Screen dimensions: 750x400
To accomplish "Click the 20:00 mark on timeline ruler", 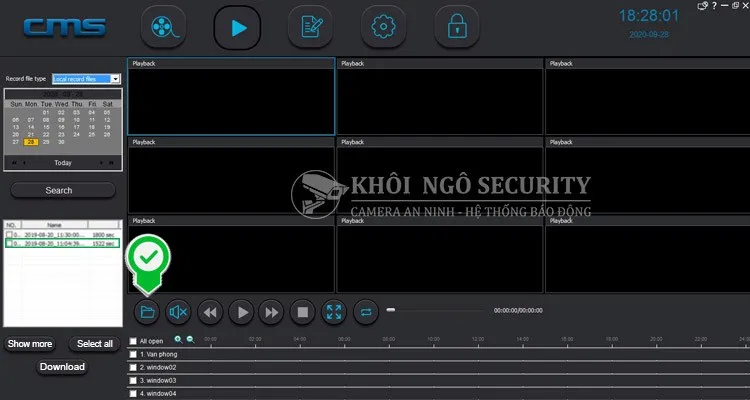I will pyautogui.click(x=656, y=339).
